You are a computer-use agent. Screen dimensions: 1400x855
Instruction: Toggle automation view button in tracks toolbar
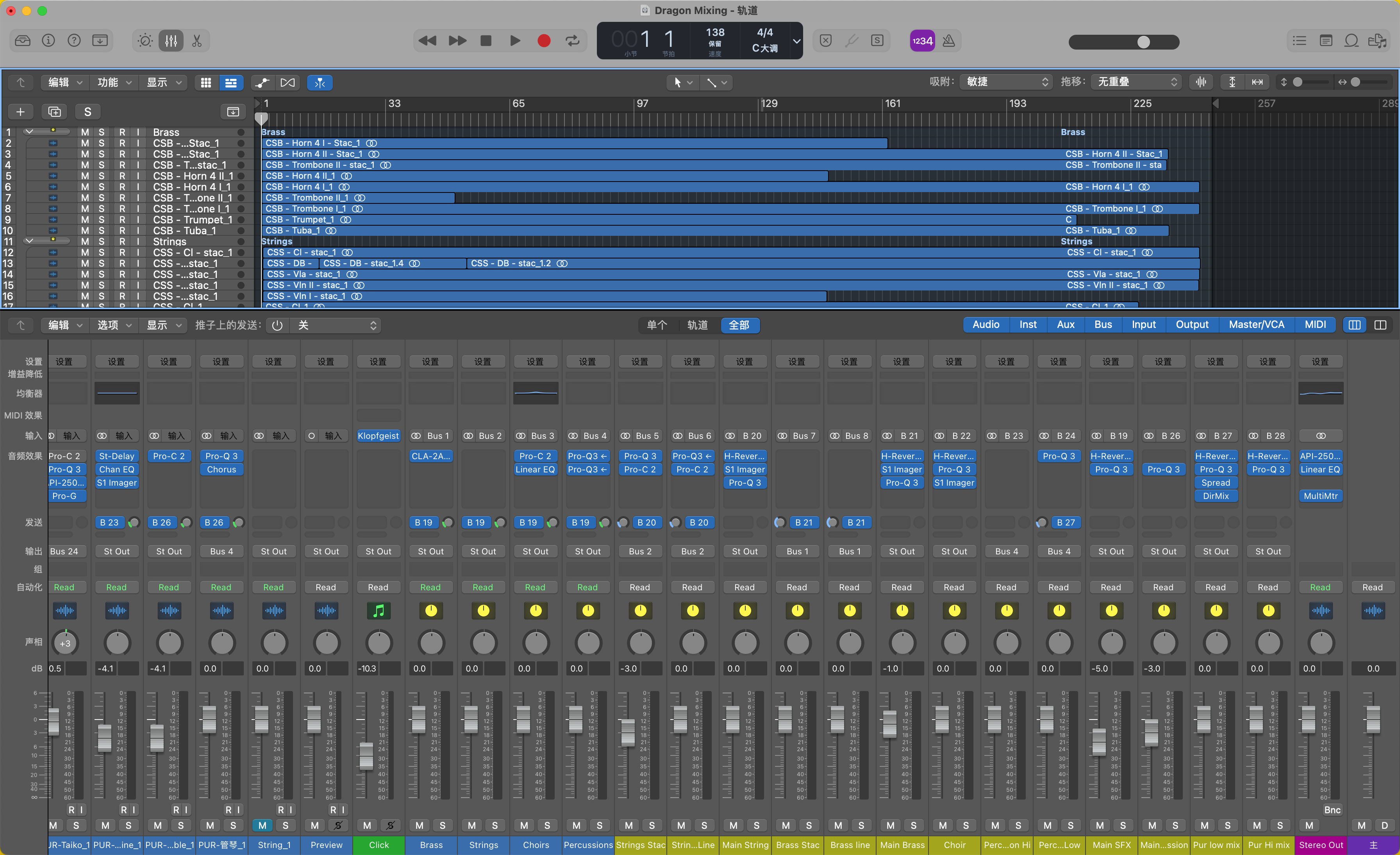pos(262,83)
